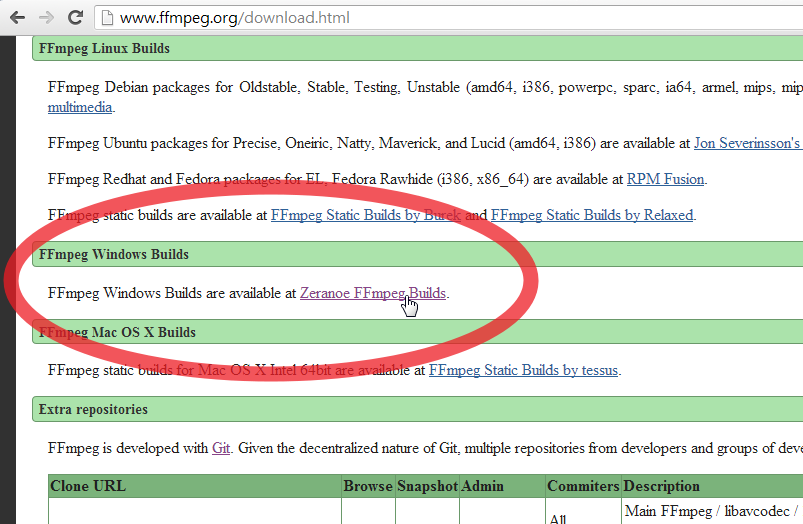Click the Description column header
The height and width of the screenshot is (524, 803).
click(712, 486)
